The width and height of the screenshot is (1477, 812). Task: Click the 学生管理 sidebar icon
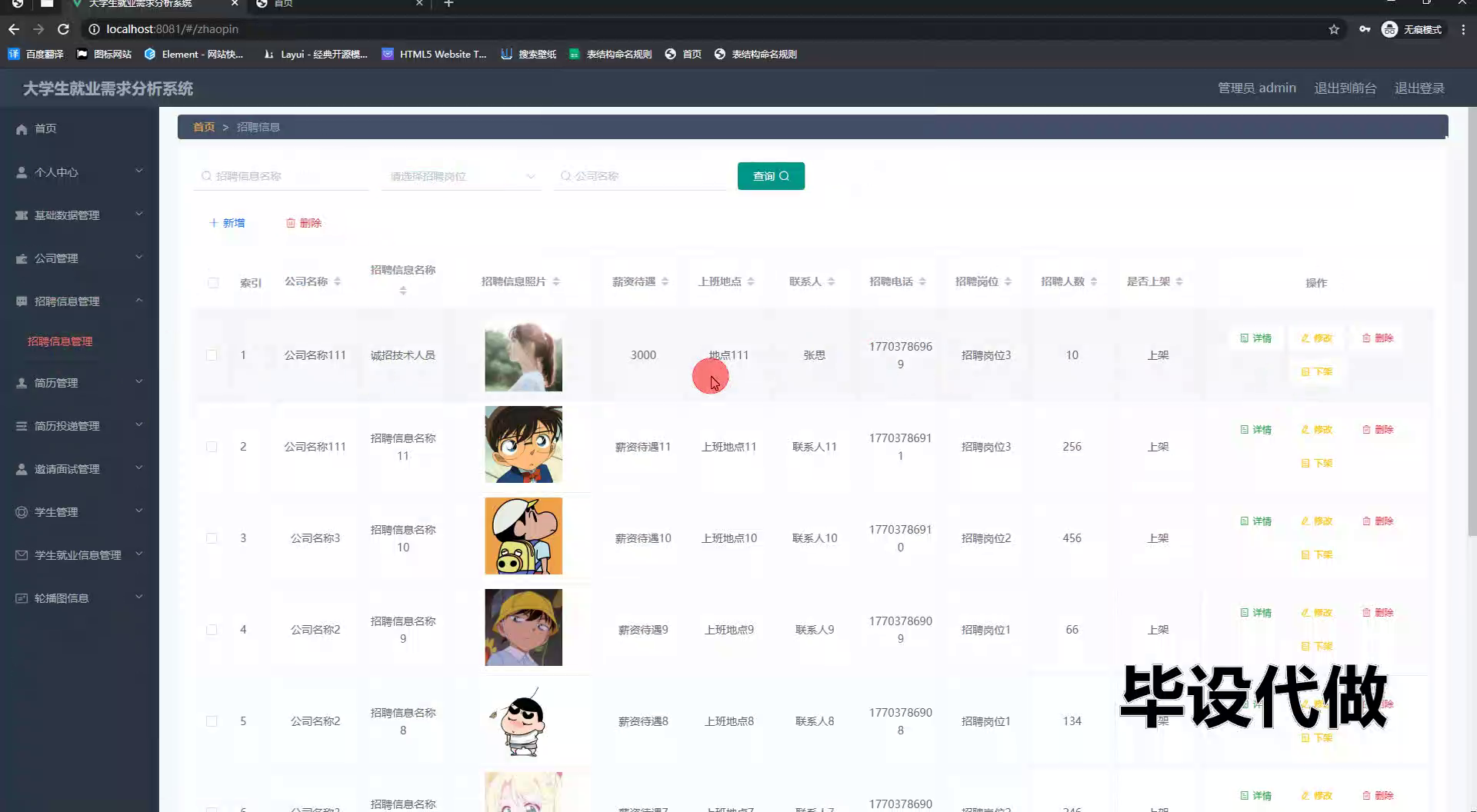22,512
